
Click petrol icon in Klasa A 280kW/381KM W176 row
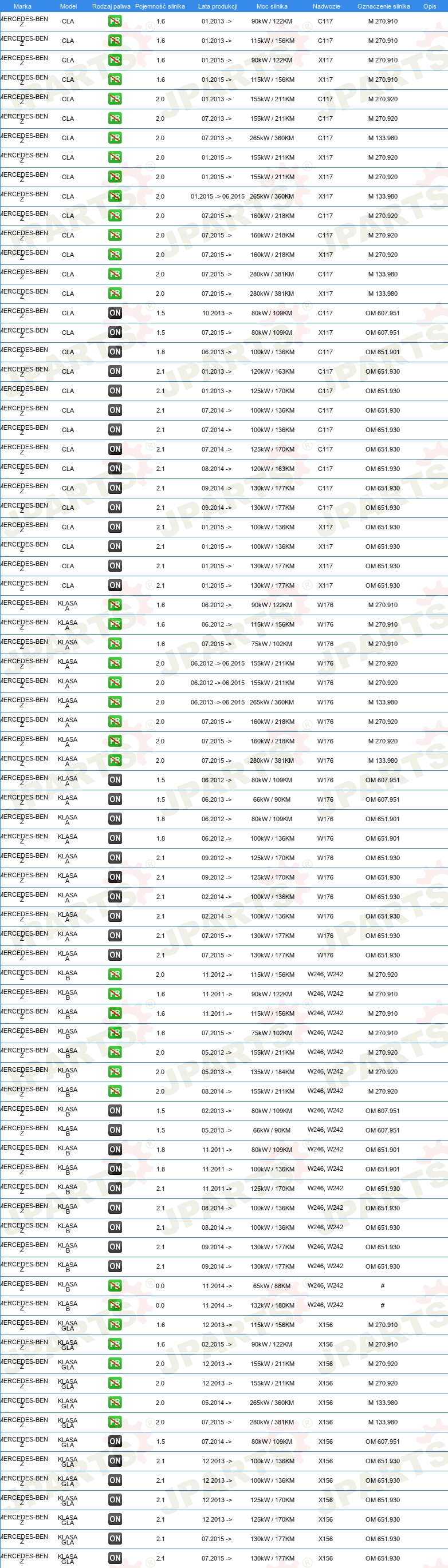tap(115, 761)
